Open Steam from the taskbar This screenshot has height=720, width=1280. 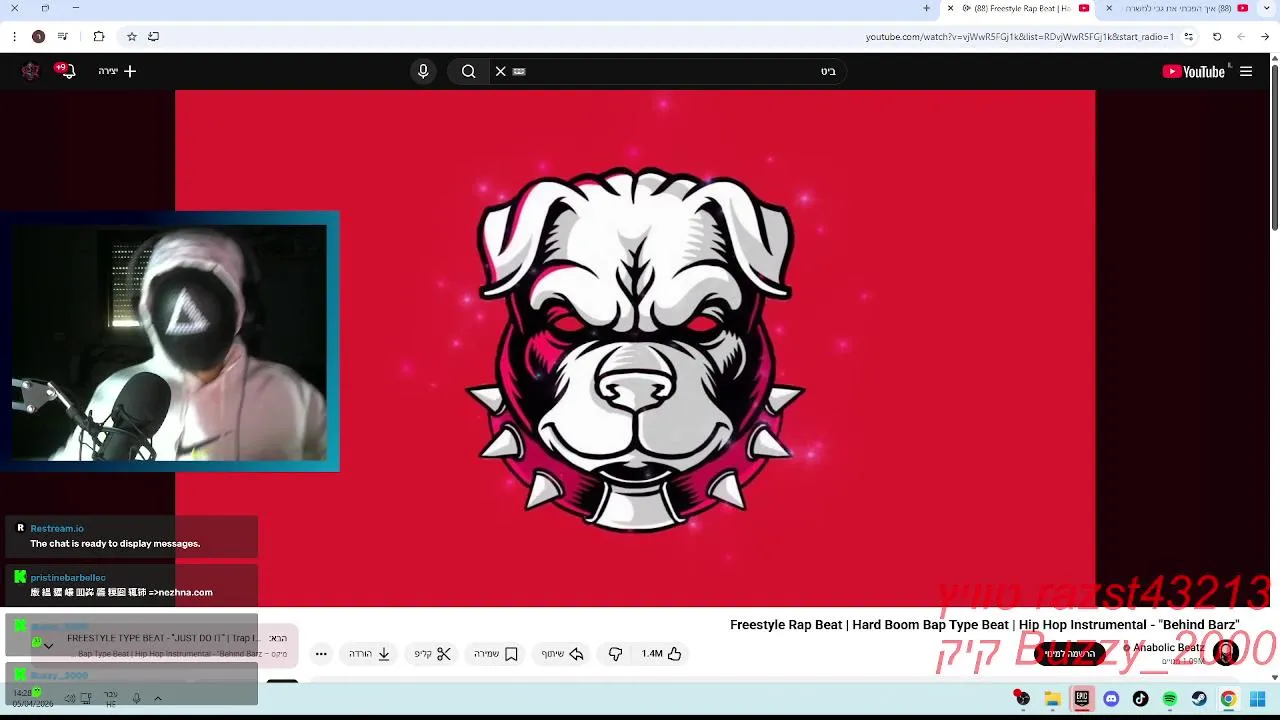tap(1199, 699)
